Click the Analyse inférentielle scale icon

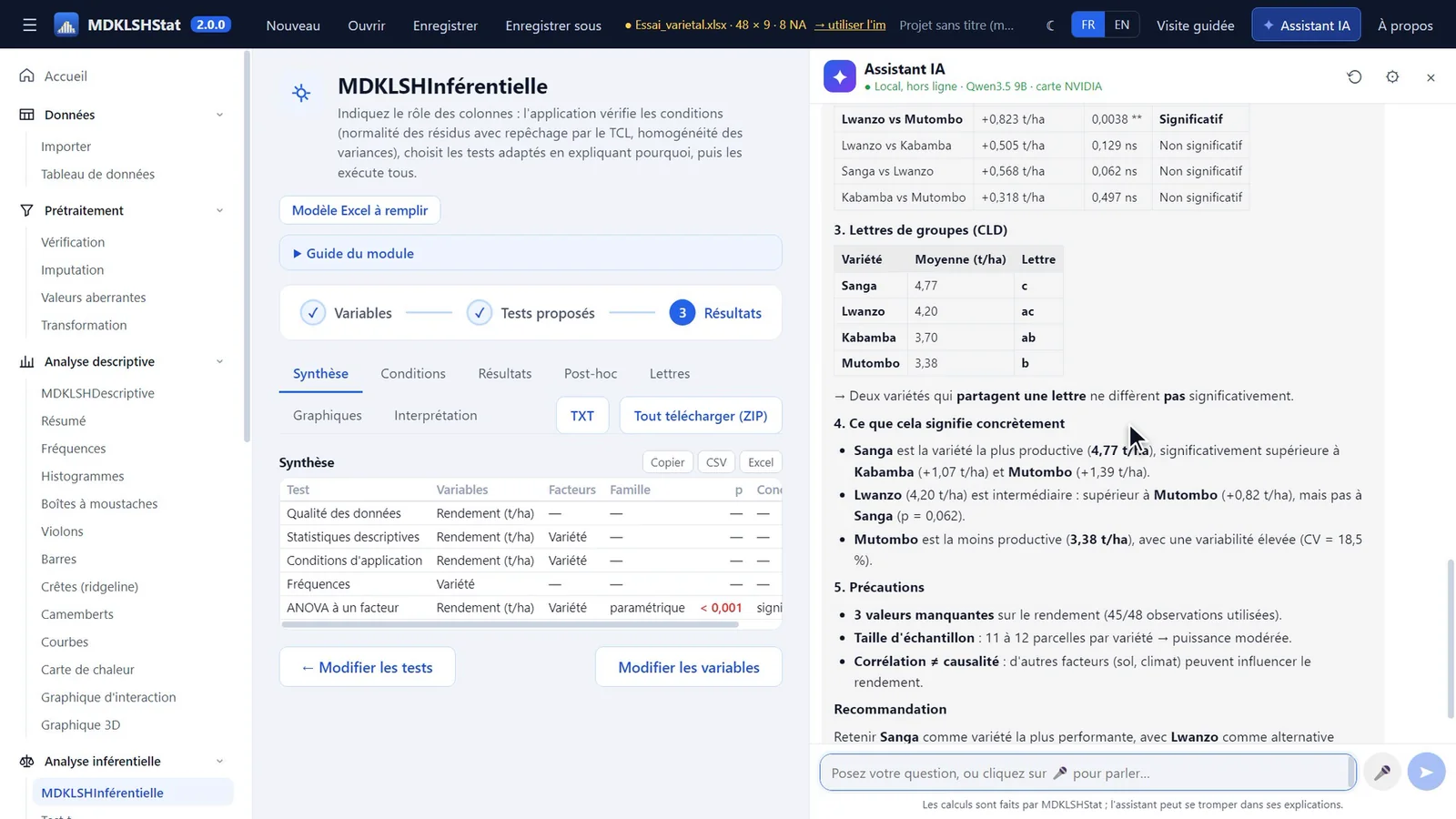[27, 761]
